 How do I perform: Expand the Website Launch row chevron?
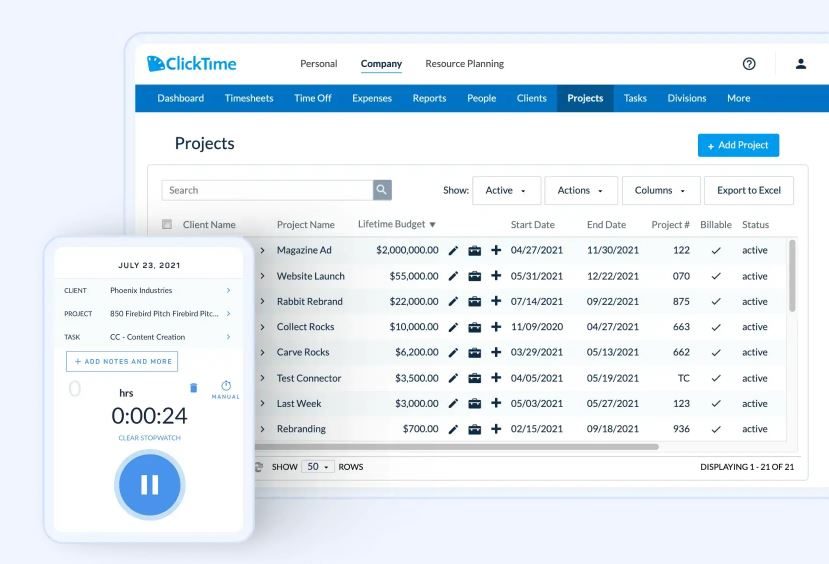[262, 276]
